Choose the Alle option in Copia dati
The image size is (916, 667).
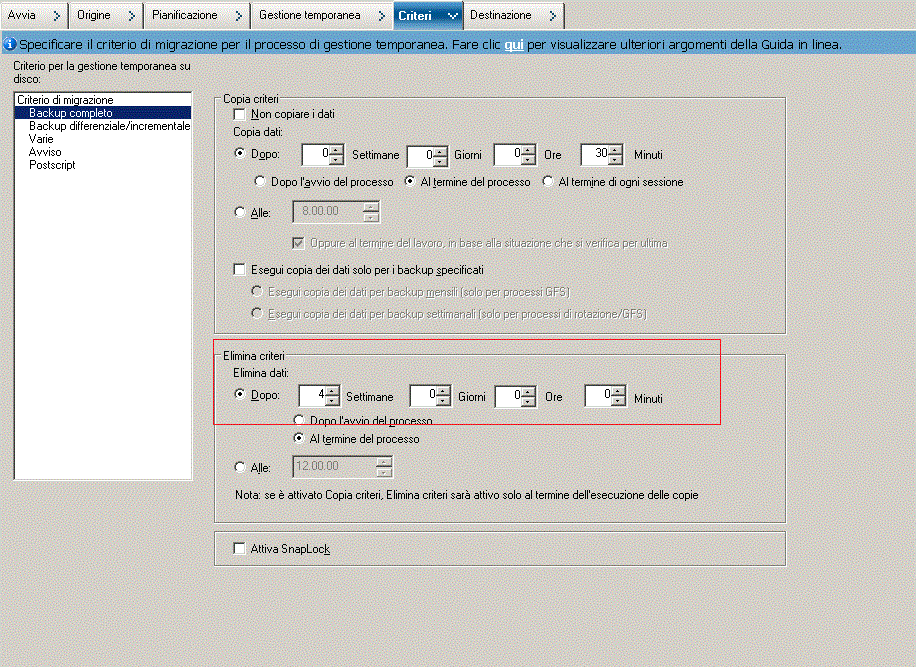[238, 211]
